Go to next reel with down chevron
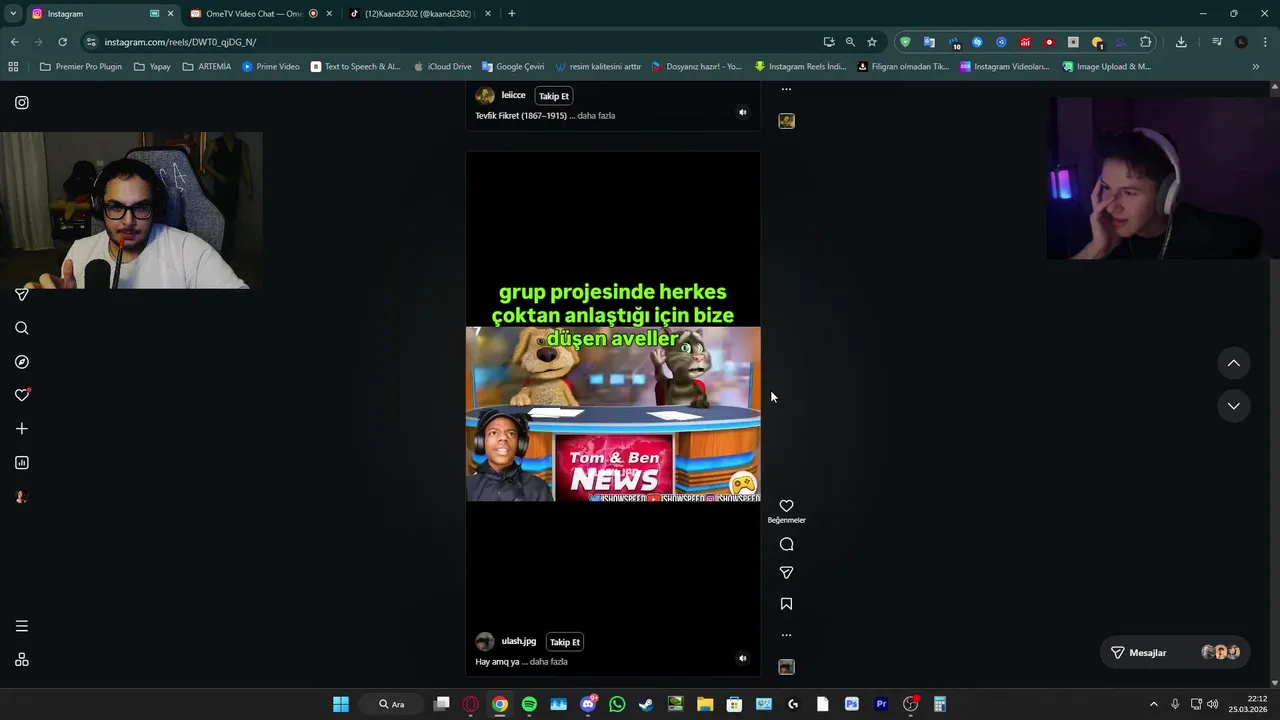The width and height of the screenshot is (1280, 720). click(x=1234, y=406)
